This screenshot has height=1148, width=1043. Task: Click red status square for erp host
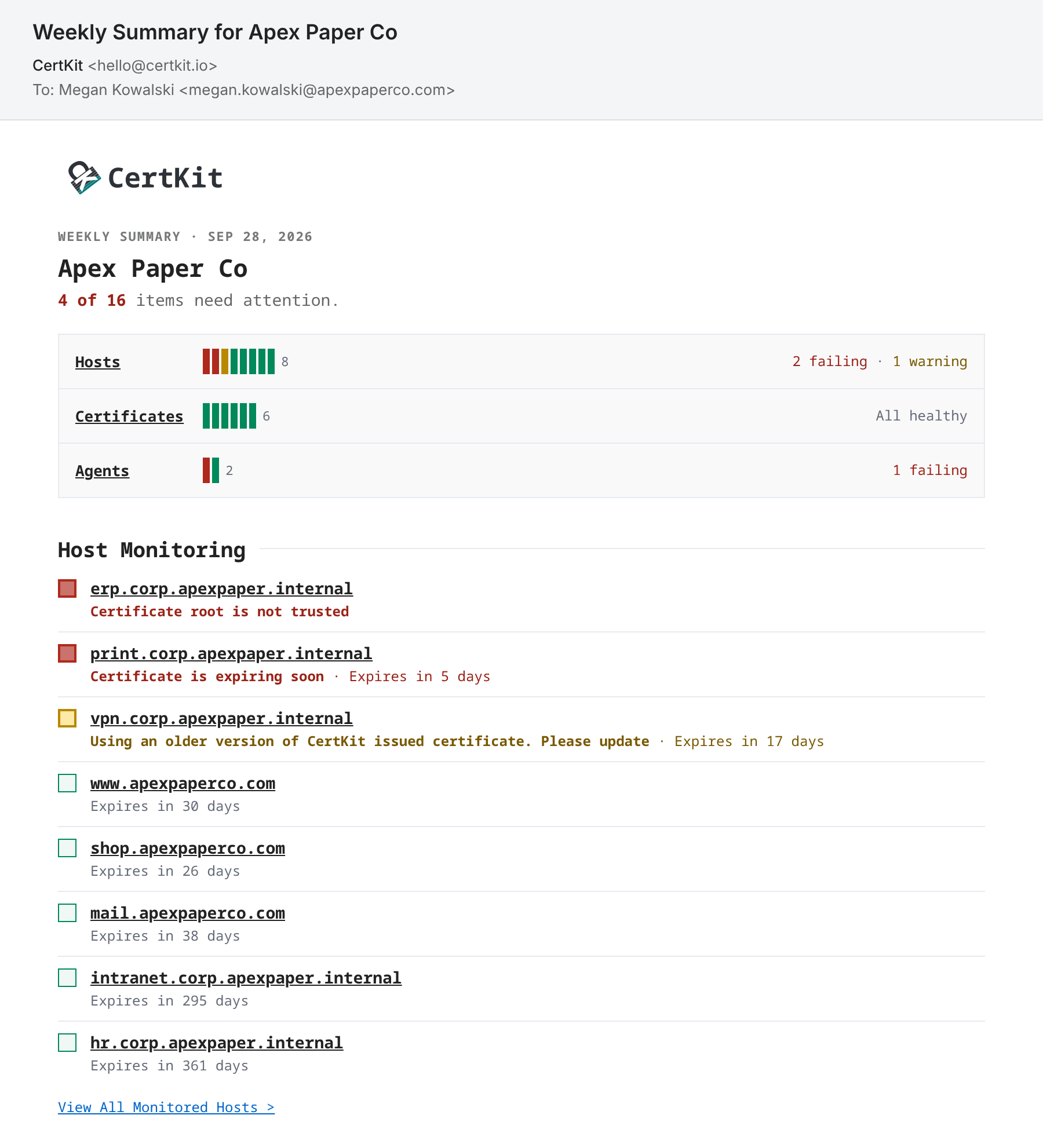coord(67,588)
